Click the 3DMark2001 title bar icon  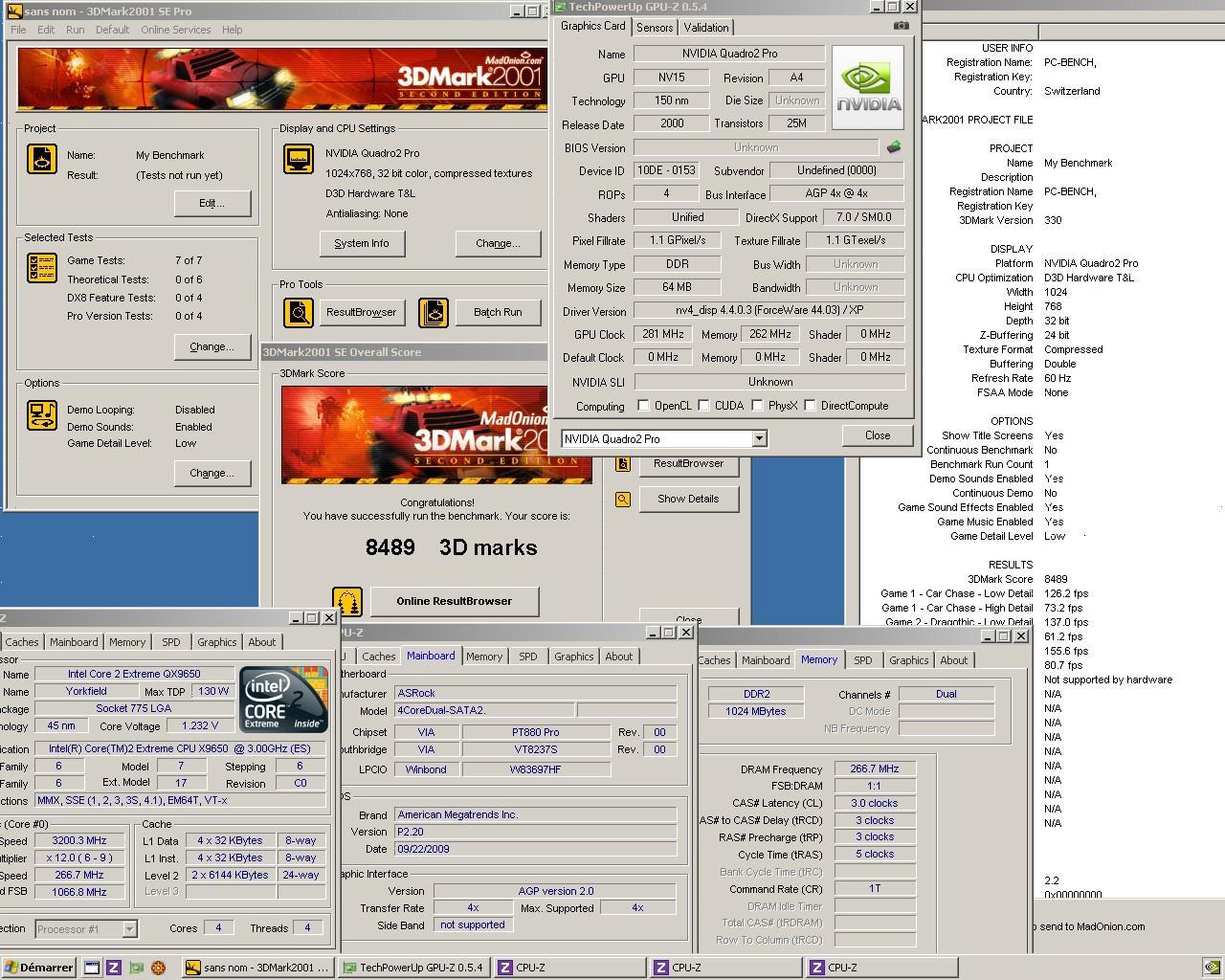(x=13, y=11)
